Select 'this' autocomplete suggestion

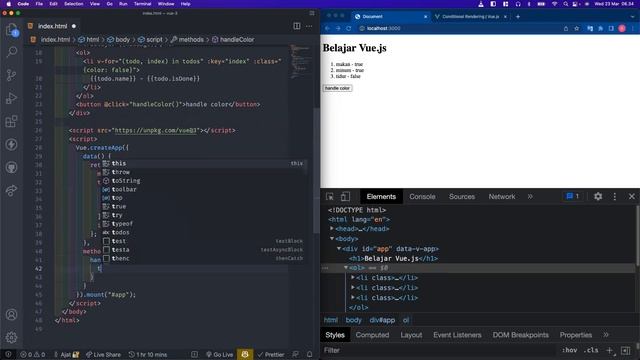(x=203, y=163)
